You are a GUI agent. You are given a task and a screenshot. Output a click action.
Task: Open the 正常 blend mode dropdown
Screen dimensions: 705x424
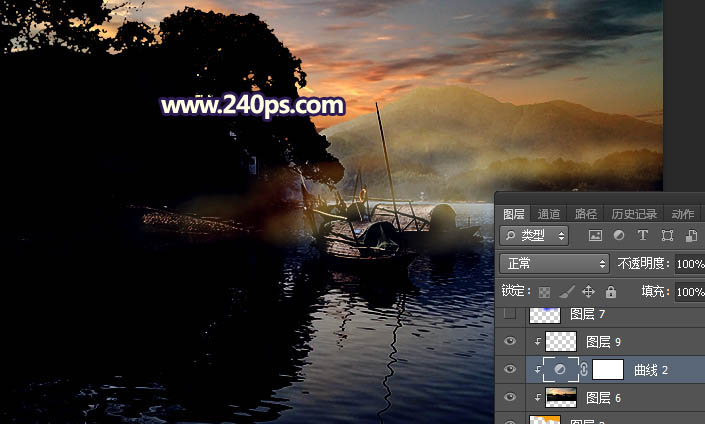[554, 264]
